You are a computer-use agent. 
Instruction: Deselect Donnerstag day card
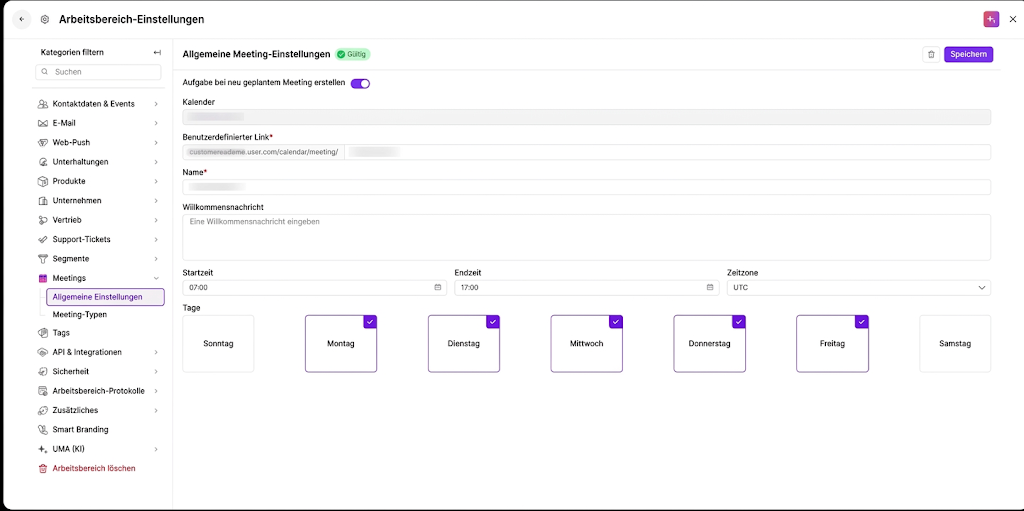coord(709,344)
